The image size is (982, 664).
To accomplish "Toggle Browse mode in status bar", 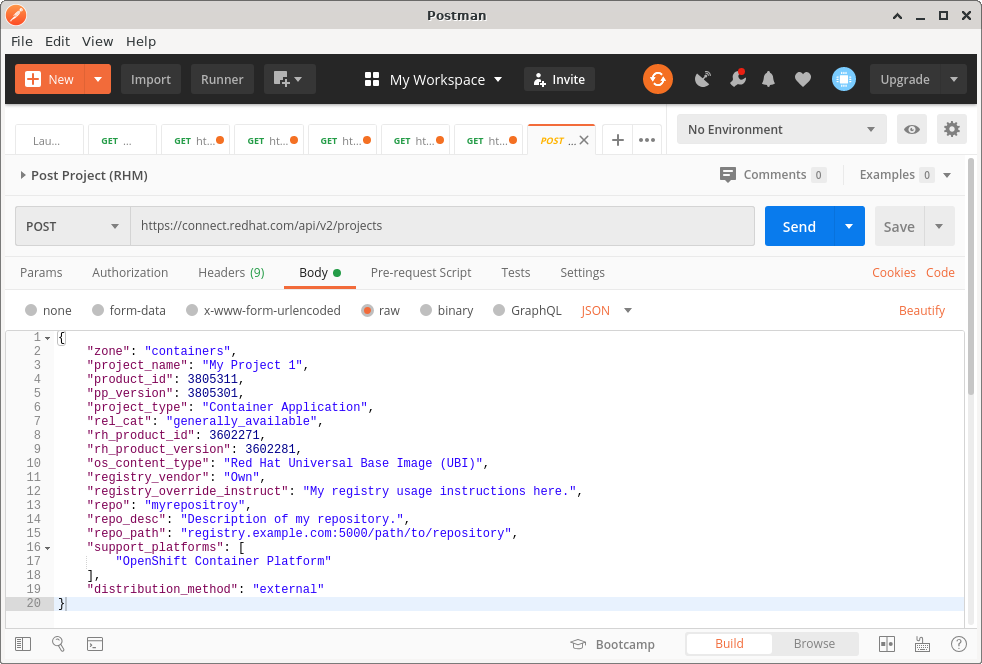I will coord(814,643).
